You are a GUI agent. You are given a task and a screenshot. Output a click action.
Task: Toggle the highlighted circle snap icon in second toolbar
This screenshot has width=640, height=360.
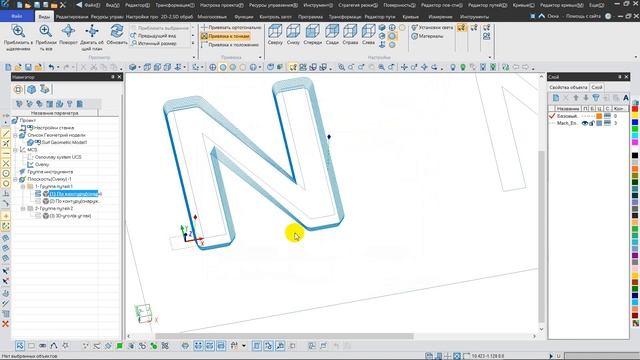tap(223, 67)
